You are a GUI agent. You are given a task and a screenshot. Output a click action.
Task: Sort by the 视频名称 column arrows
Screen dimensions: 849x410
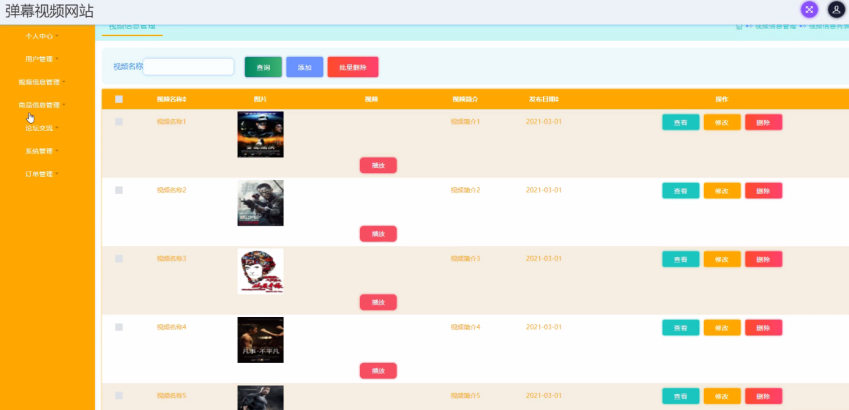pos(185,100)
